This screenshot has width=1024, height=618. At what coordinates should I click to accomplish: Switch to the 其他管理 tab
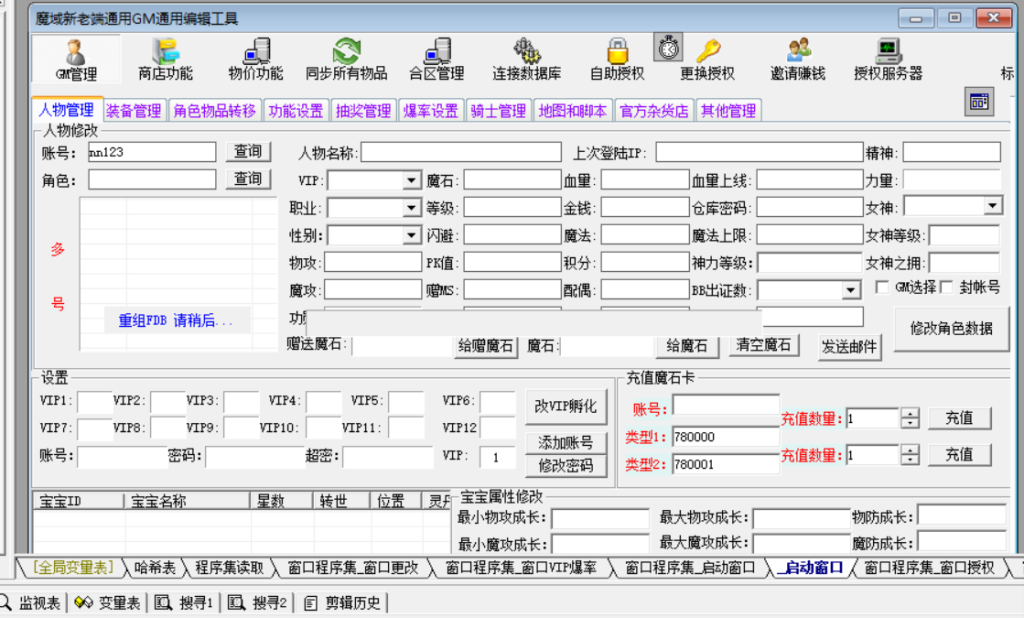[x=728, y=111]
